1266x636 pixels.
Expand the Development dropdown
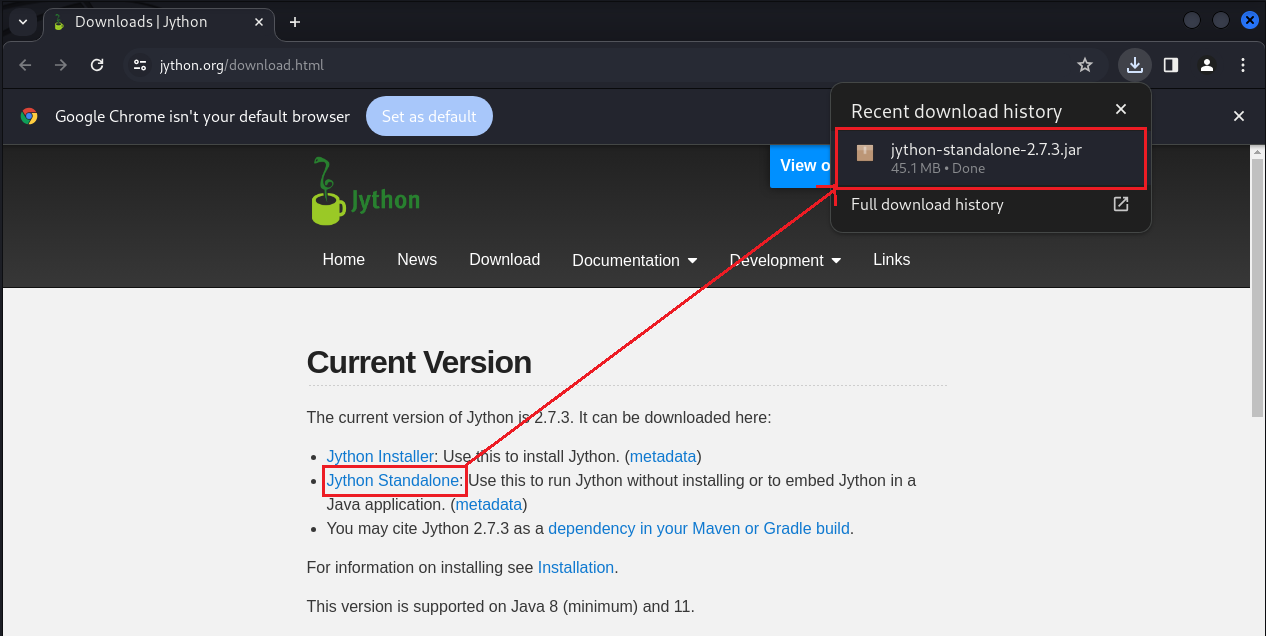tap(785, 260)
